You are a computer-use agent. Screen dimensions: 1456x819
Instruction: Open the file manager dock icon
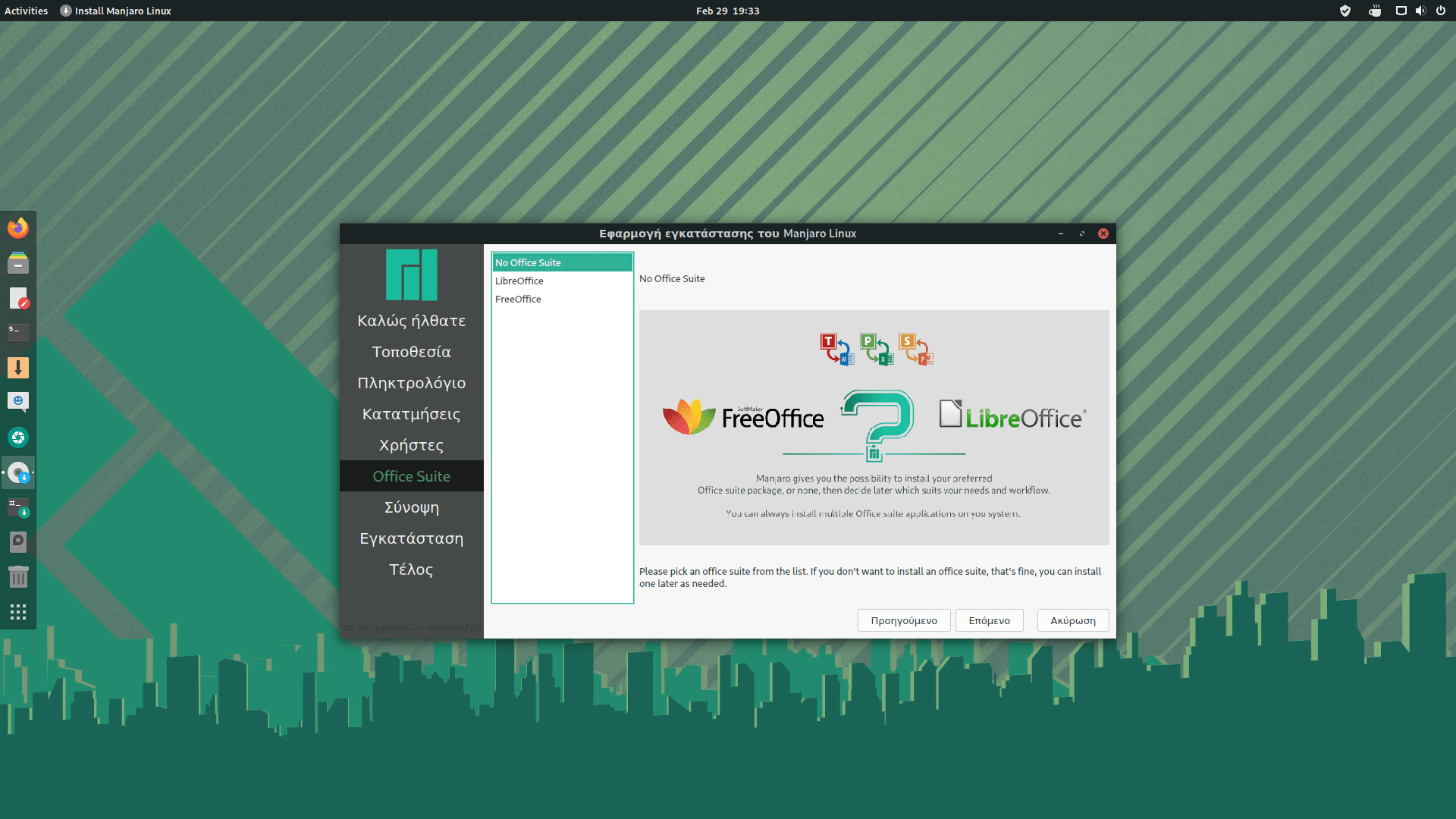[x=18, y=263]
